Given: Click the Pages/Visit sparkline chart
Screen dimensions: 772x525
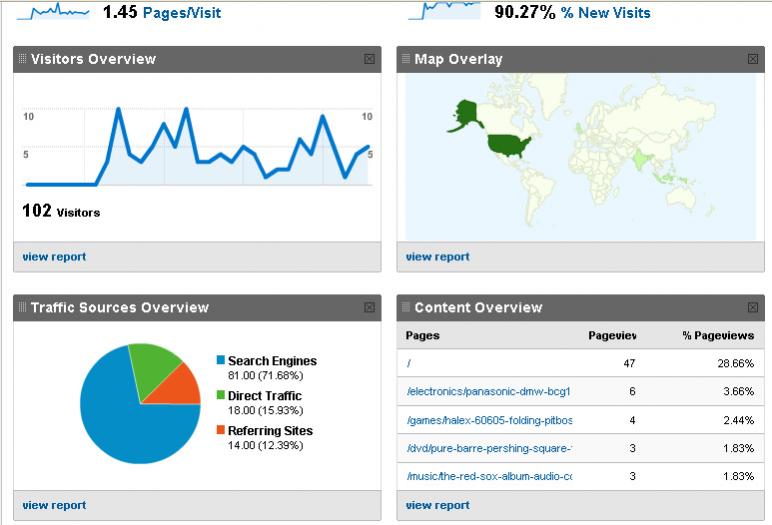Looking at the screenshot, I should pos(53,11).
